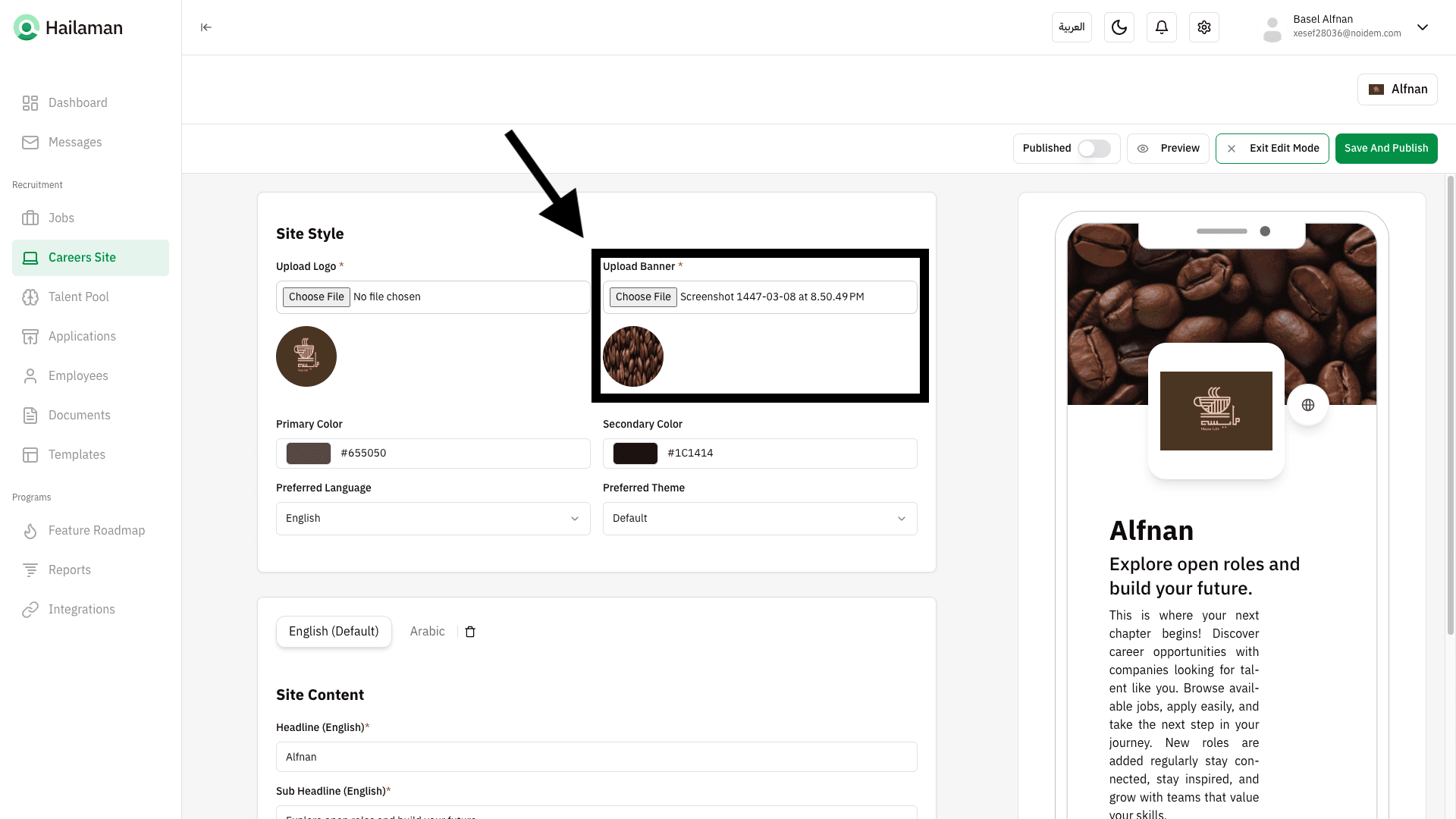Switch to the Arabic content tab
The image size is (1456, 819).
click(x=427, y=632)
